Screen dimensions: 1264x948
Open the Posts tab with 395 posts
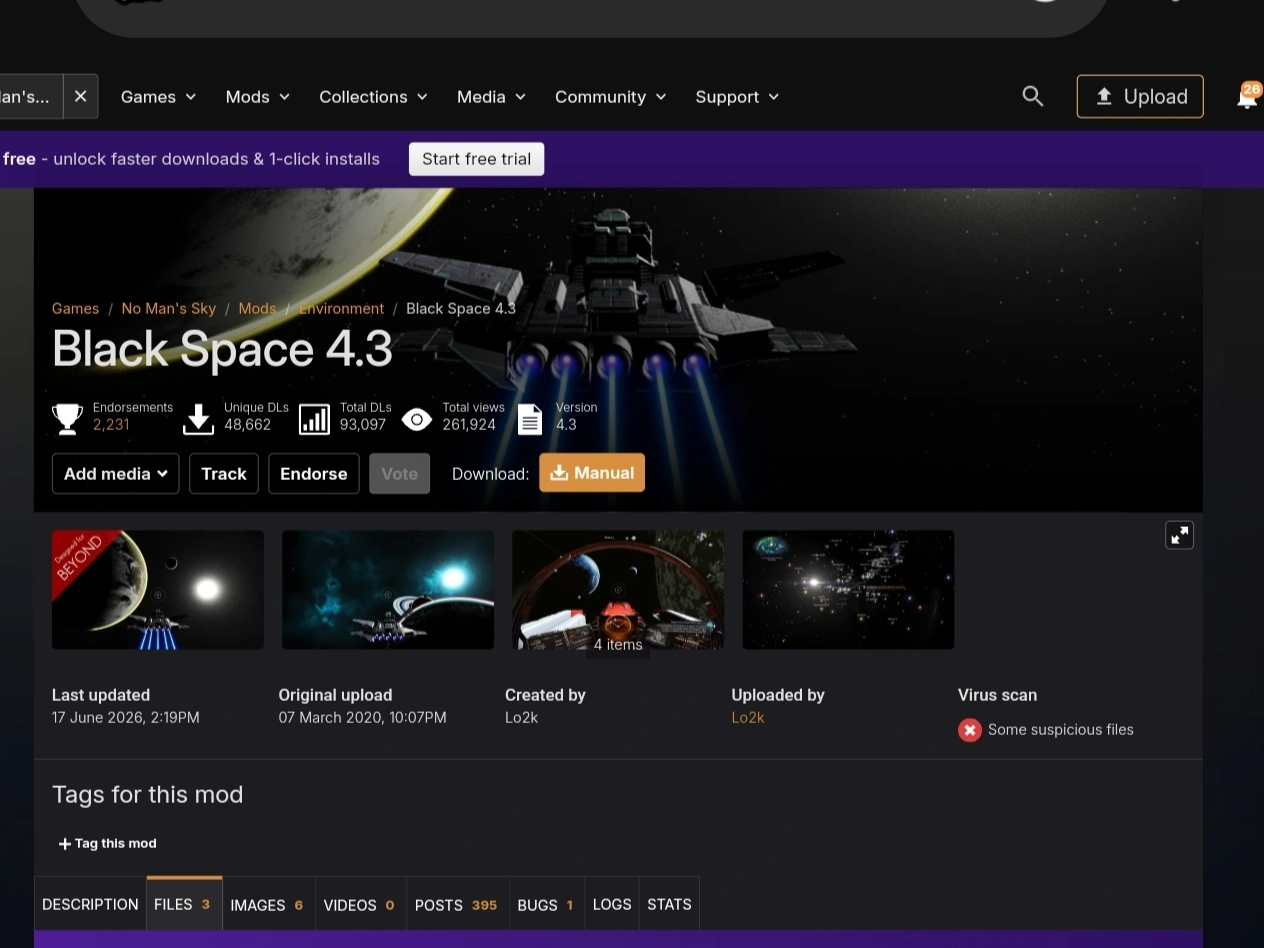pos(457,904)
